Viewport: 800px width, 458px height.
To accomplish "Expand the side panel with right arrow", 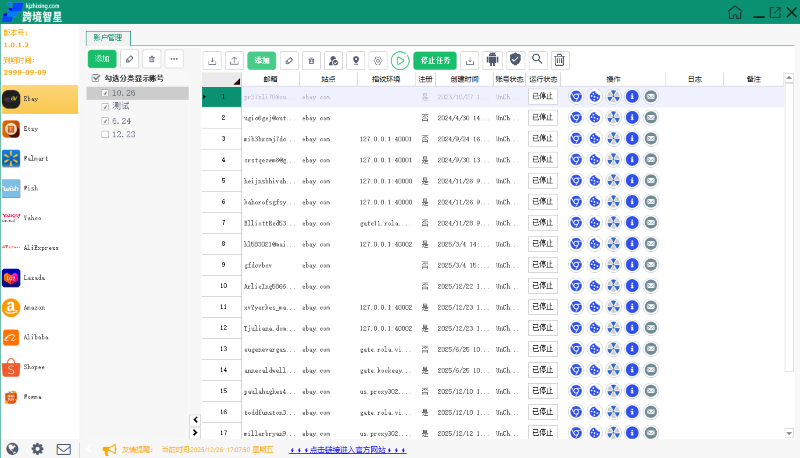I will (194, 433).
